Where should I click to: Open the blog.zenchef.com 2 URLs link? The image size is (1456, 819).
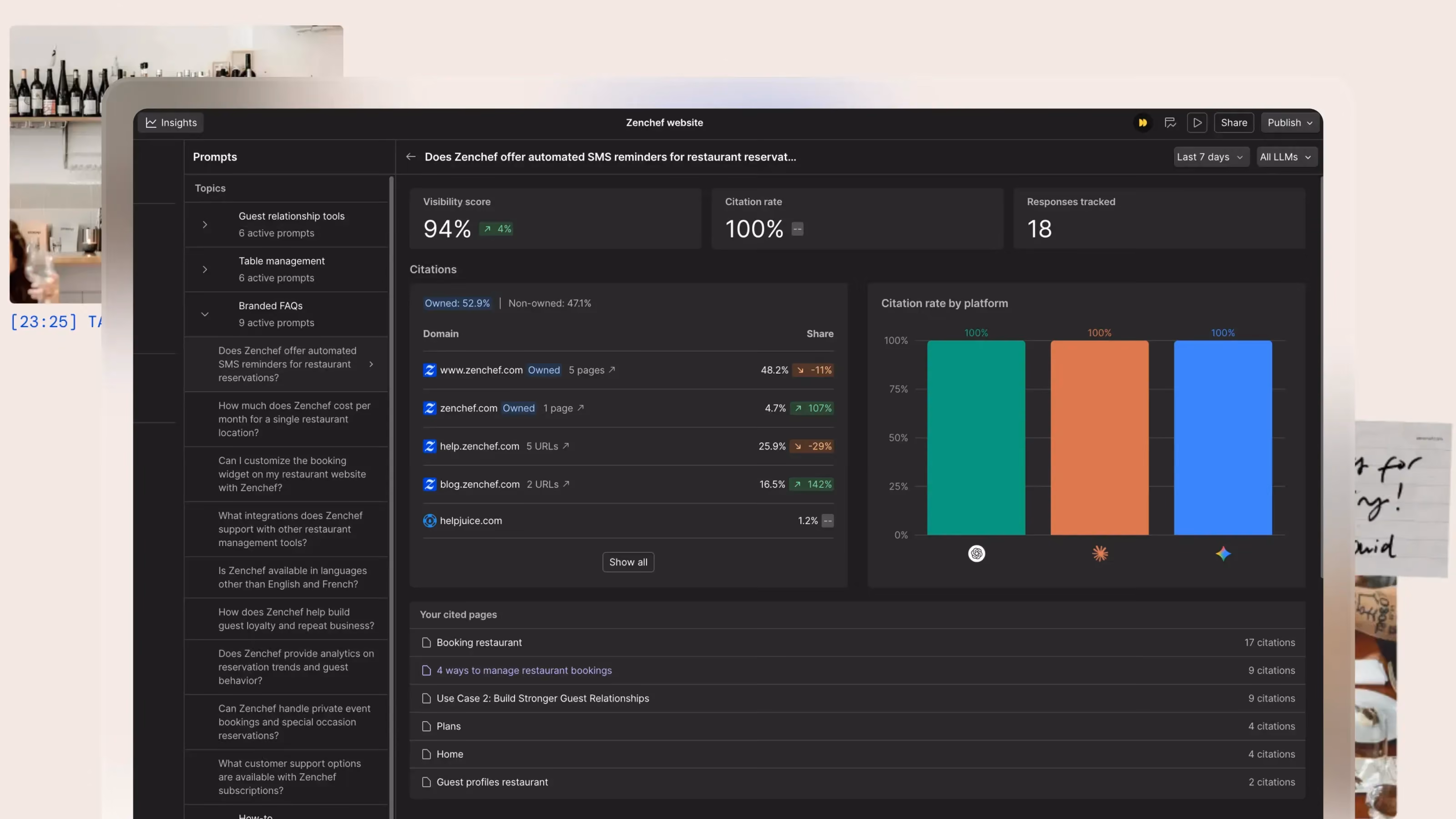click(548, 484)
